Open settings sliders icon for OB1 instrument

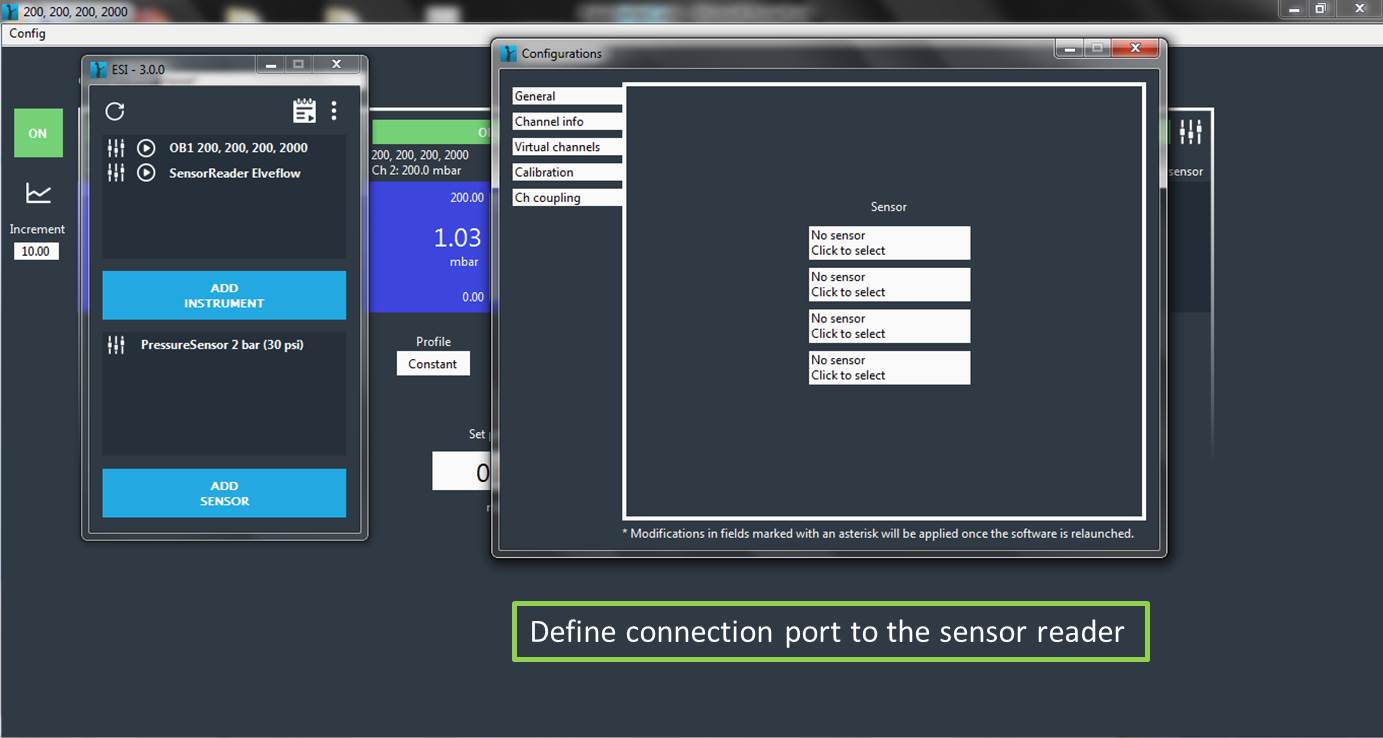point(116,148)
